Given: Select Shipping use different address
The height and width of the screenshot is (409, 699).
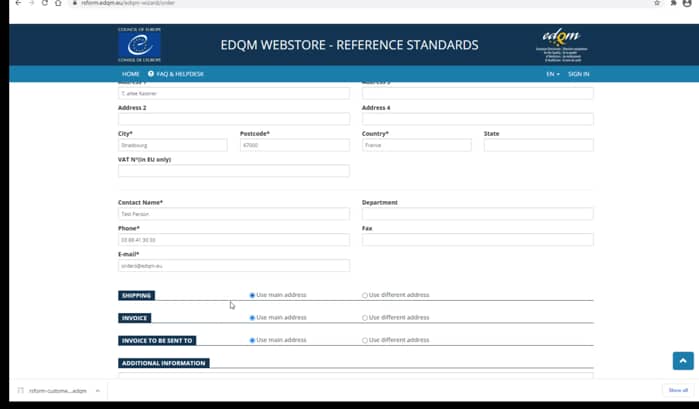Looking at the screenshot, I should 365,295.
